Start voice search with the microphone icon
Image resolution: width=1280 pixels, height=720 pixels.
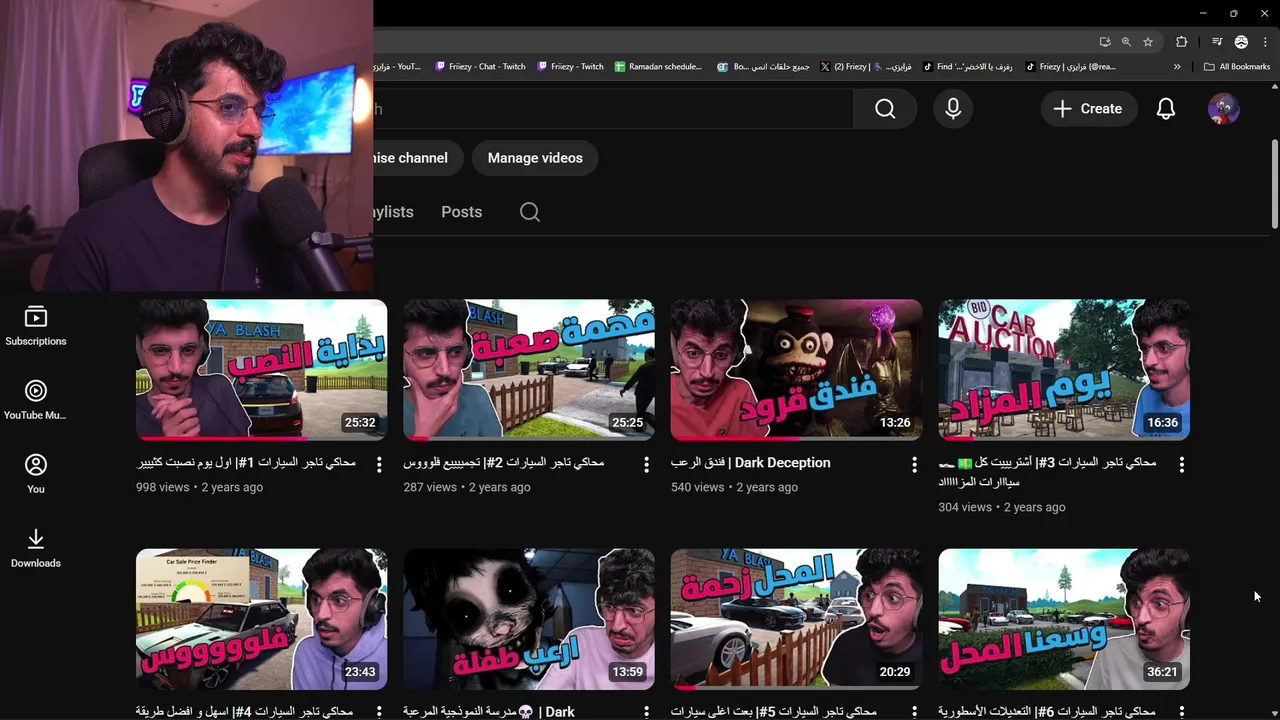click(x=953, y=109)
